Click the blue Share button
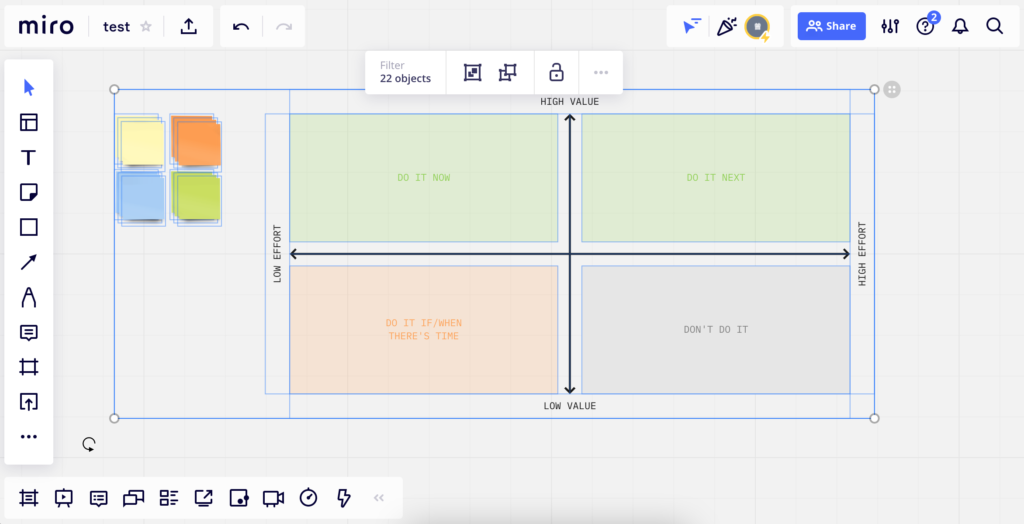Viewport: 1024px width, 524px height. pyautogui.click(x=831, y=26)
